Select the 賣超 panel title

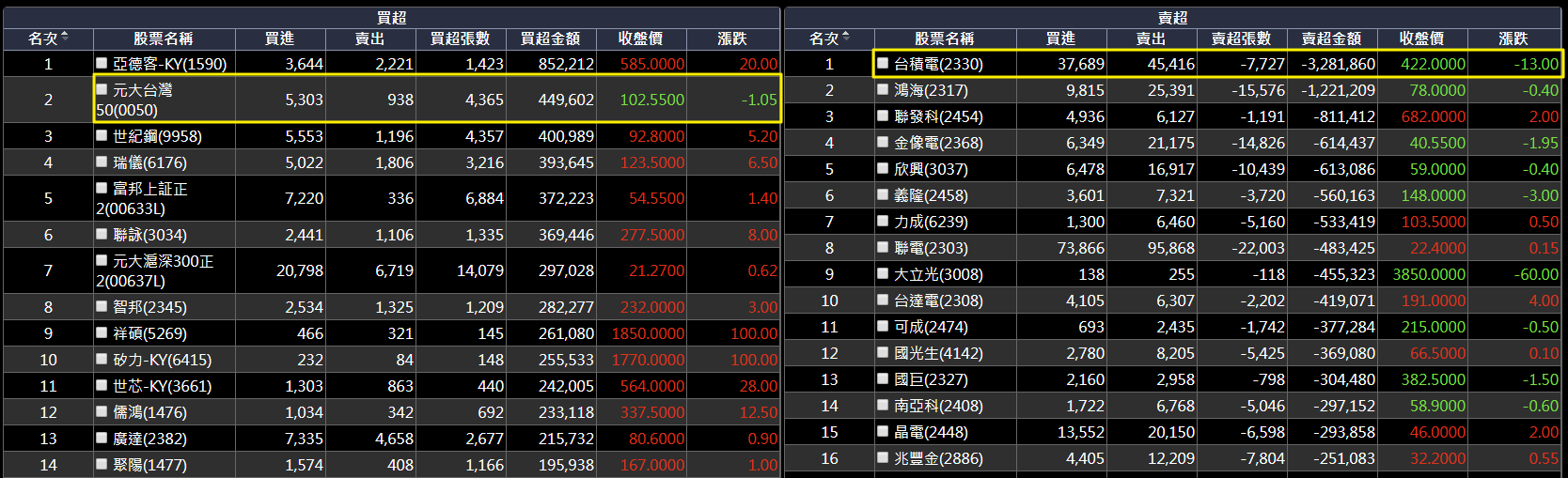coord(1173,18)
